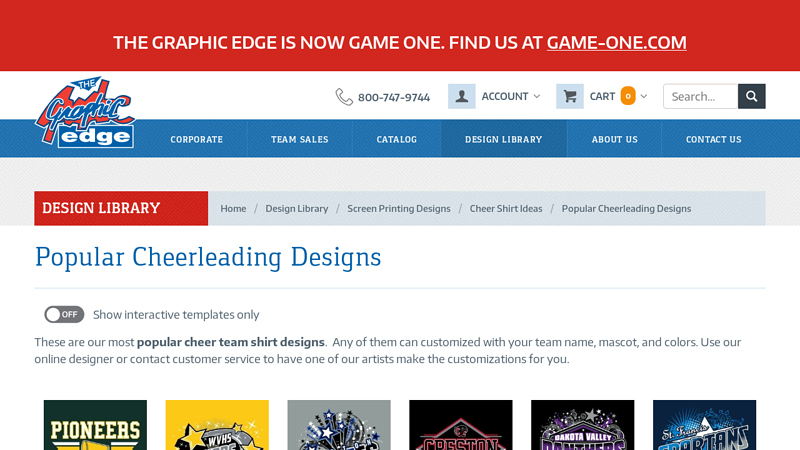Select Team Sales in navigation bar
The height and width of the screenshot is (450, 800).
[x=300, y=139]
